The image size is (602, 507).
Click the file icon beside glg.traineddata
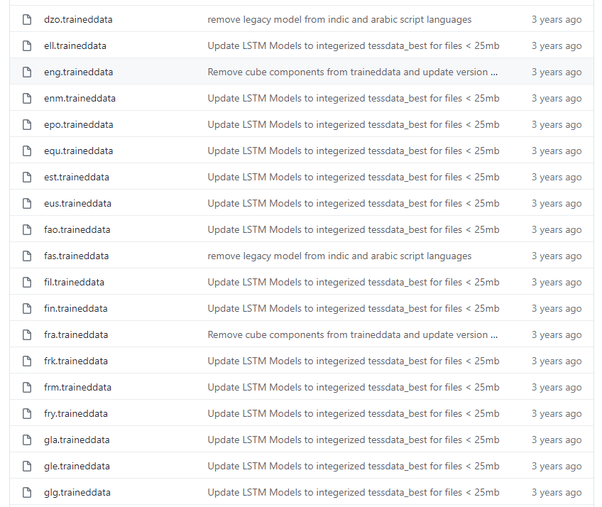click(27, 492)
